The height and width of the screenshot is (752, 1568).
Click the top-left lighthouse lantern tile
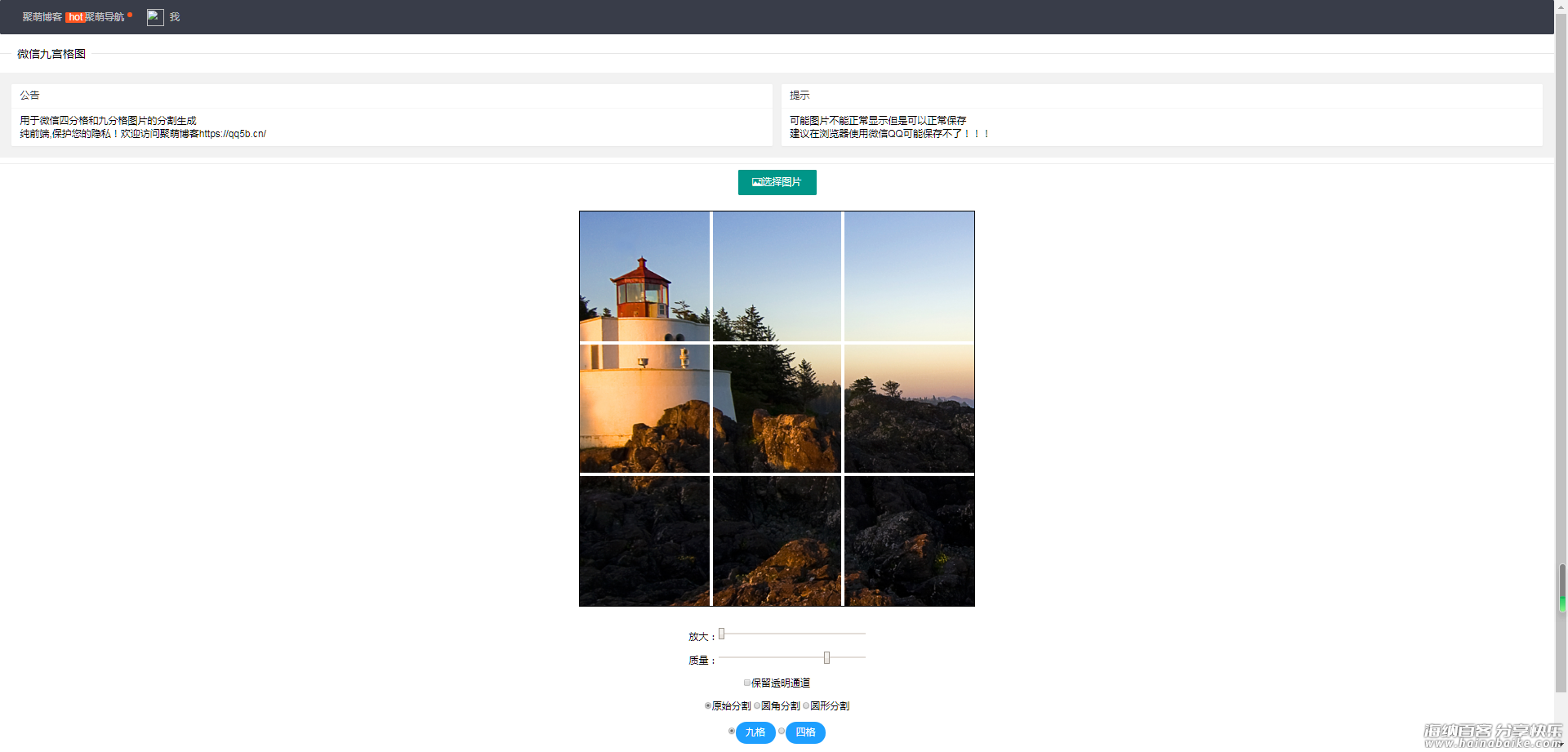point(644,276)
